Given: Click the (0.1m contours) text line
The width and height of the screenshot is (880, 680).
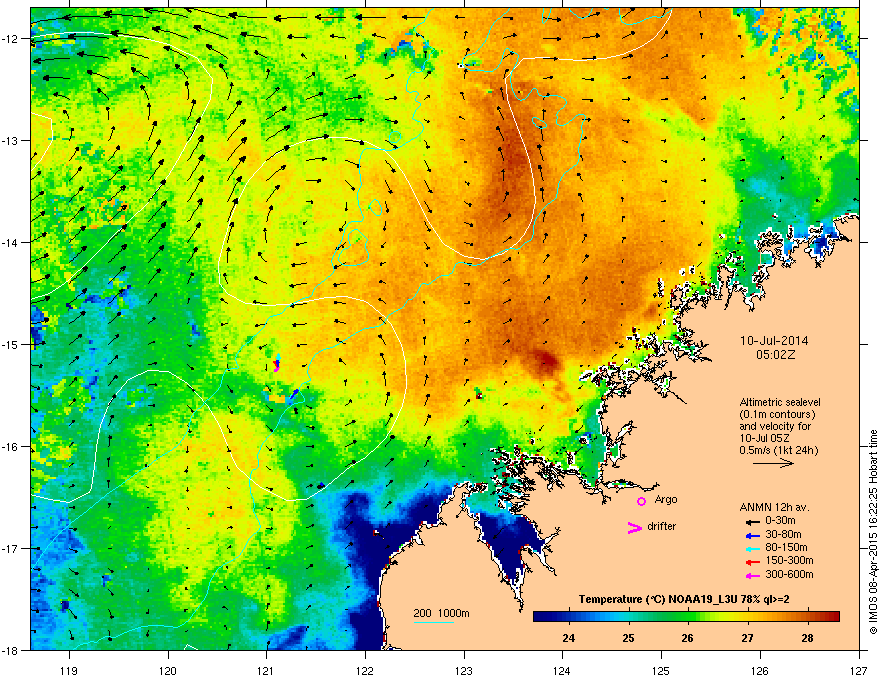Looking at the screenshot, I should click(777, 415).
